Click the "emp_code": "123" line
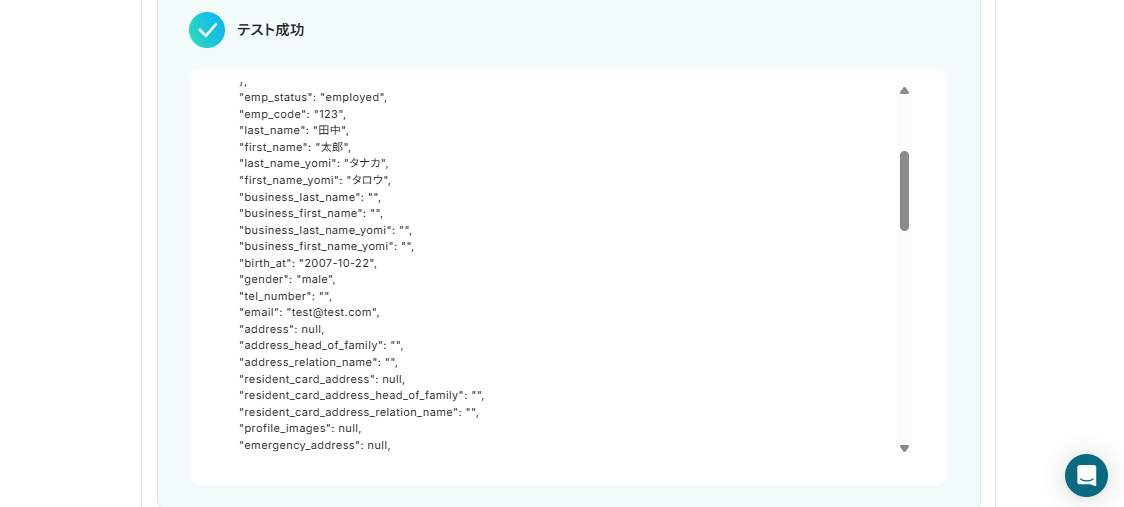 pos(292,114)
